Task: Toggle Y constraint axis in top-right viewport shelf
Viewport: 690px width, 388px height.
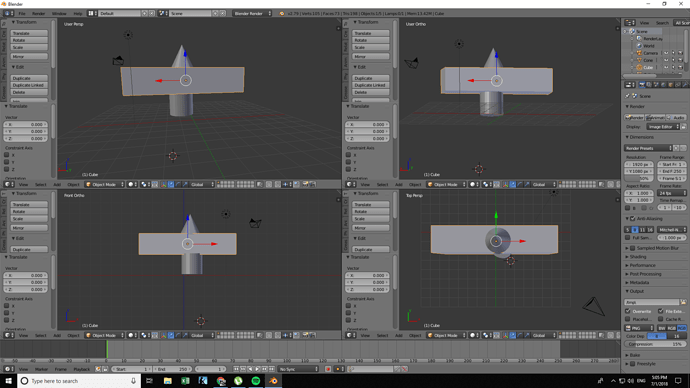Action: coord(349,162)
